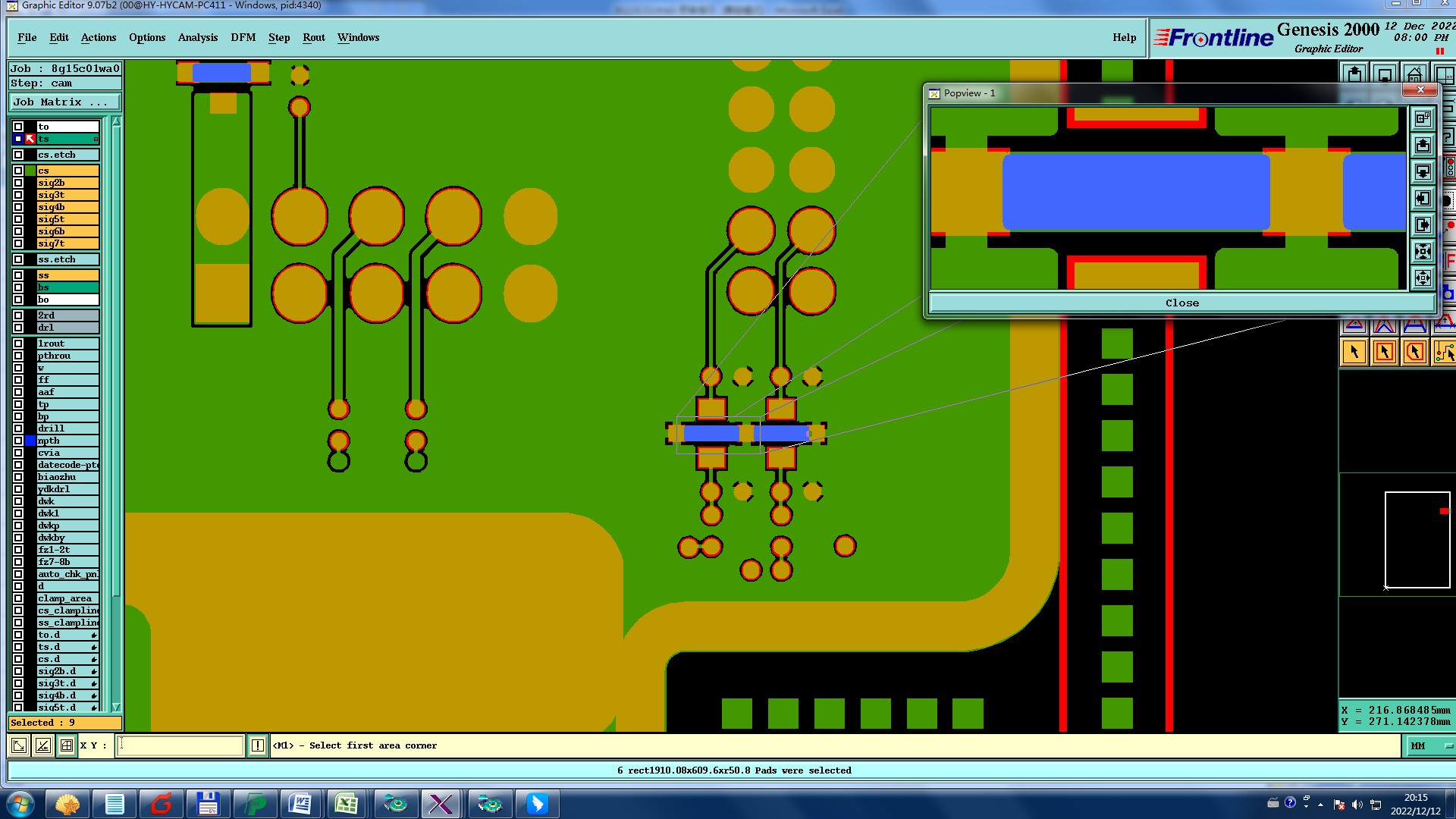This screenshot has height=819, width=1456.
Task: Toggle the cs layer checkbox
Action: (x=18, y=171)
